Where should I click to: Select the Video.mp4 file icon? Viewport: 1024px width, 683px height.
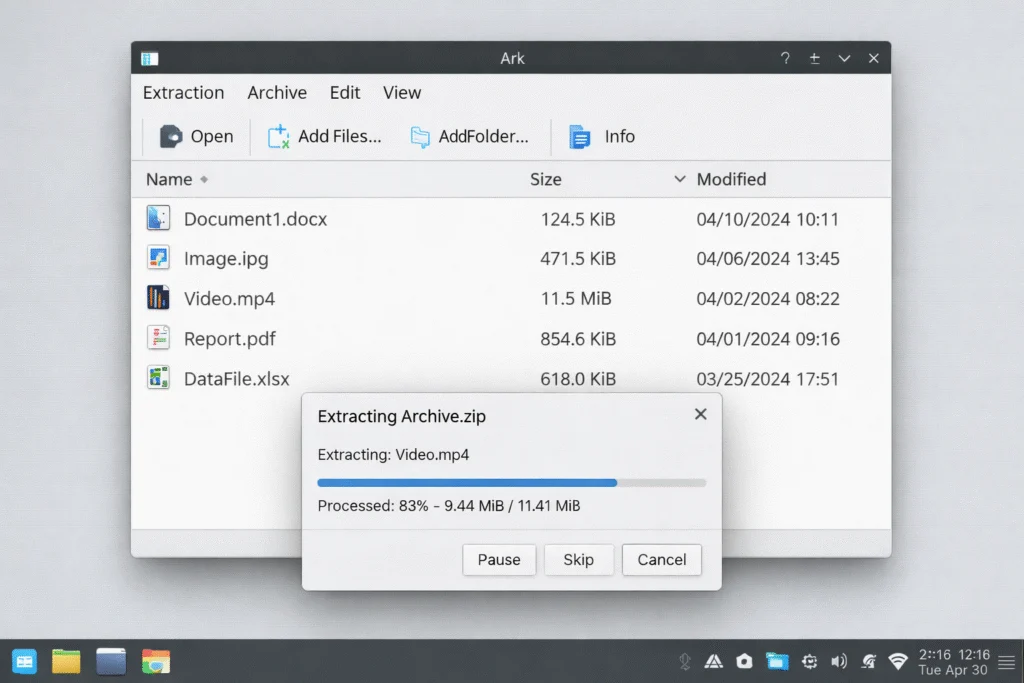pos(158,298)
